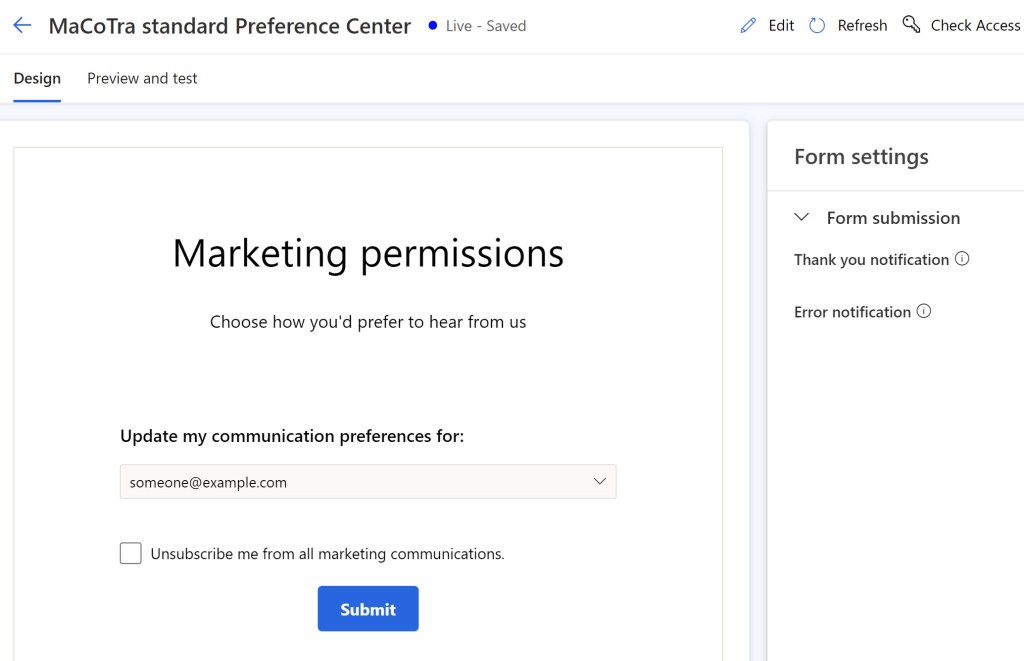Open the Thank you notification setting
Screen dimensions: 1024x661
869,259
